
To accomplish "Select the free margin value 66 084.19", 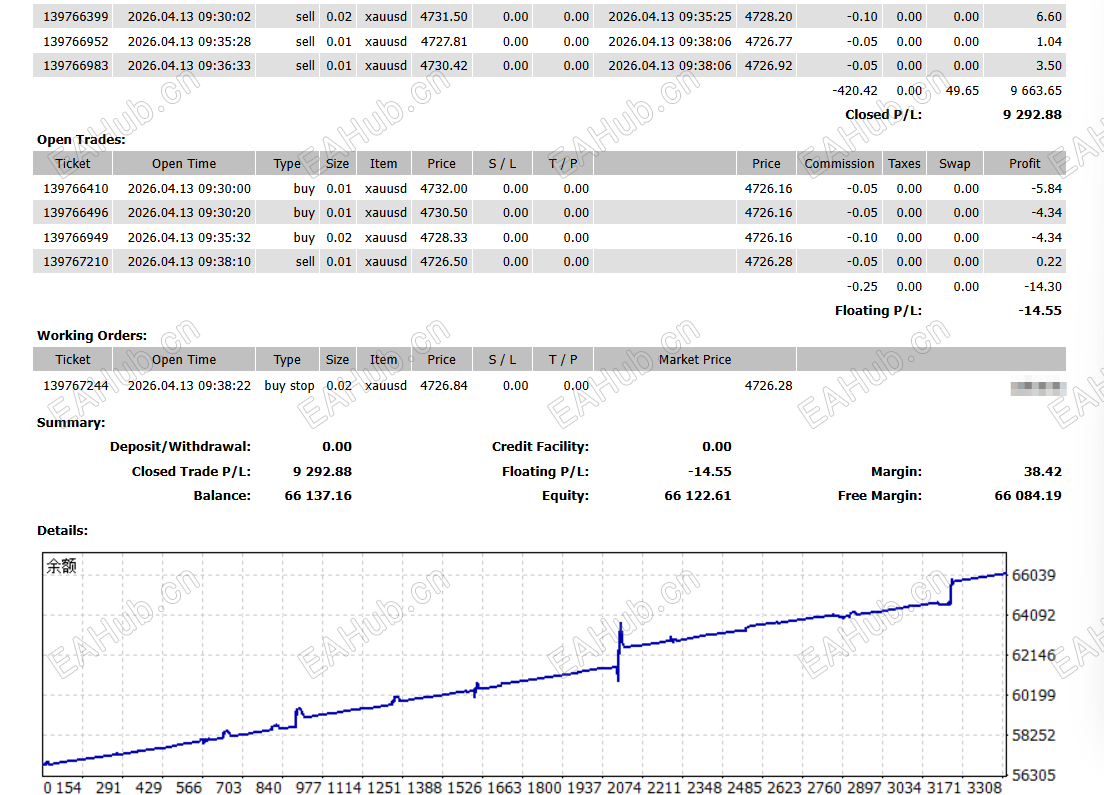I will [x=1028, y=496].
